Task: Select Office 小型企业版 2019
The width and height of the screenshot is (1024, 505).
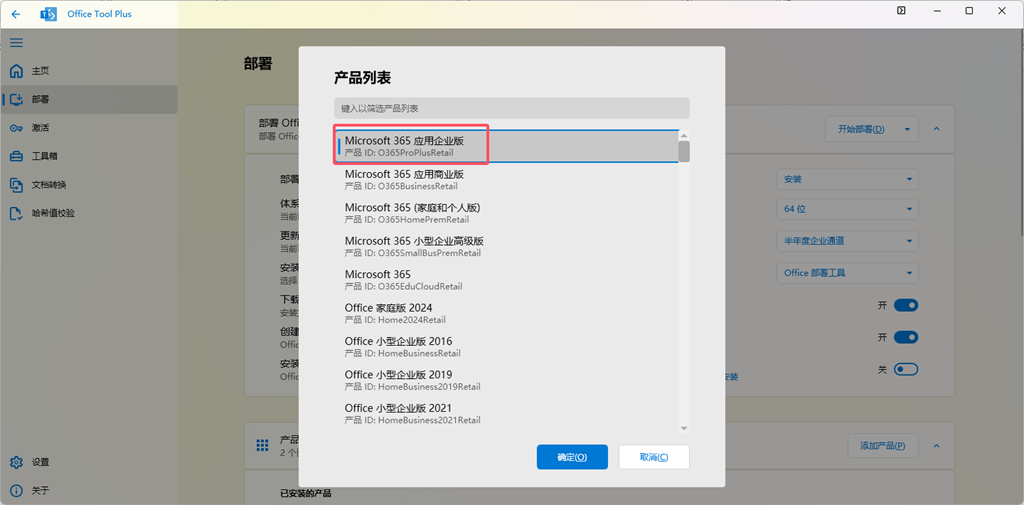Action: pyautogui.click(x=507, y=380)
